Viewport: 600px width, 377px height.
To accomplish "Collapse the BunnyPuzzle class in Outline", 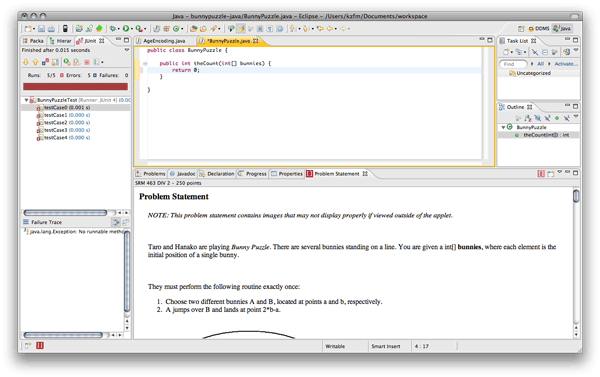I will click(503, 127).
